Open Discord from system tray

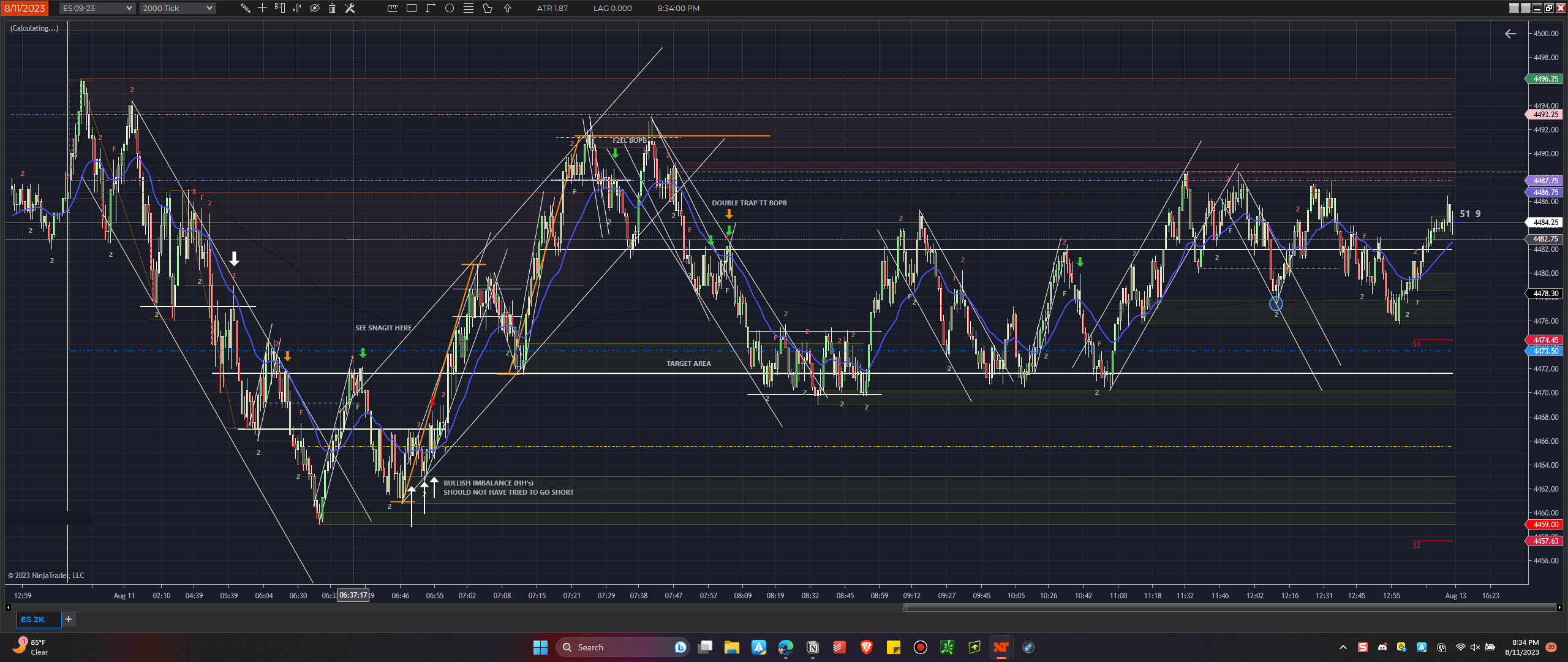coord(1382,647)
